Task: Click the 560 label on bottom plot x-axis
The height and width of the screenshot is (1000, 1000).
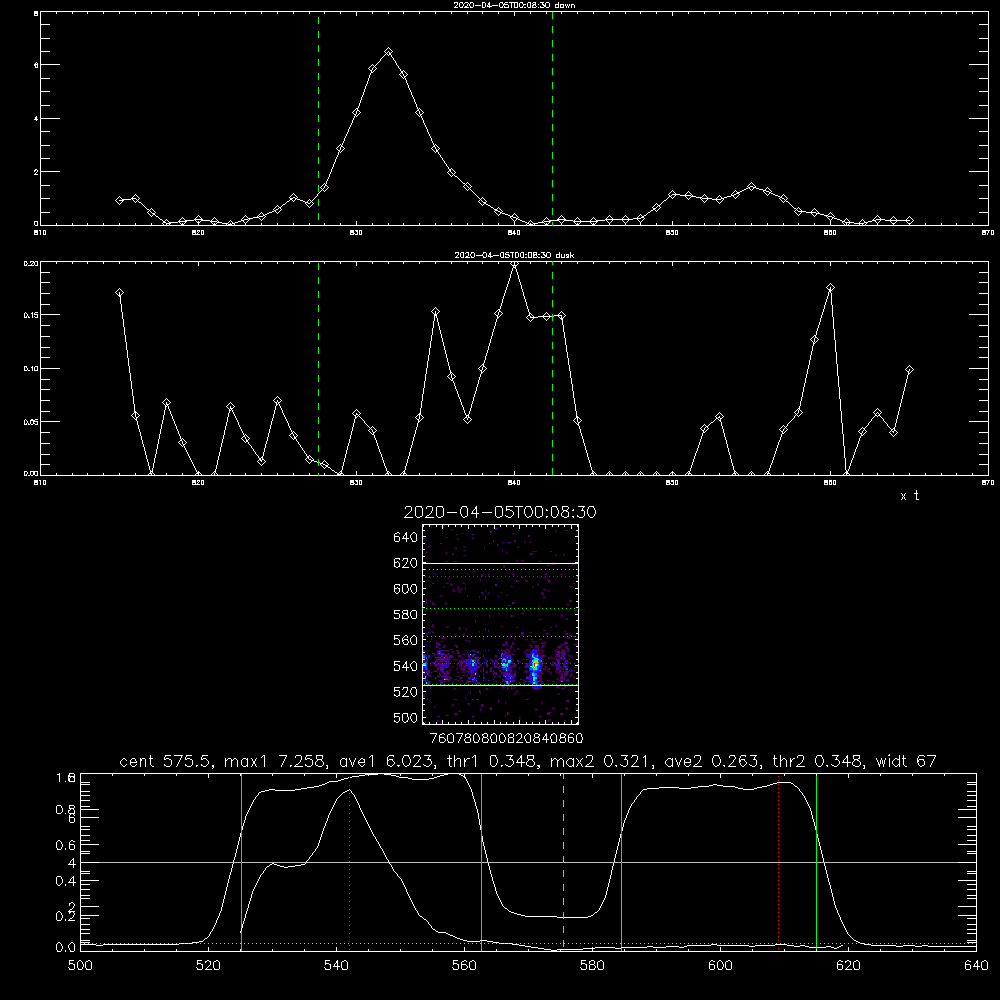Action: tap(464, 966)
